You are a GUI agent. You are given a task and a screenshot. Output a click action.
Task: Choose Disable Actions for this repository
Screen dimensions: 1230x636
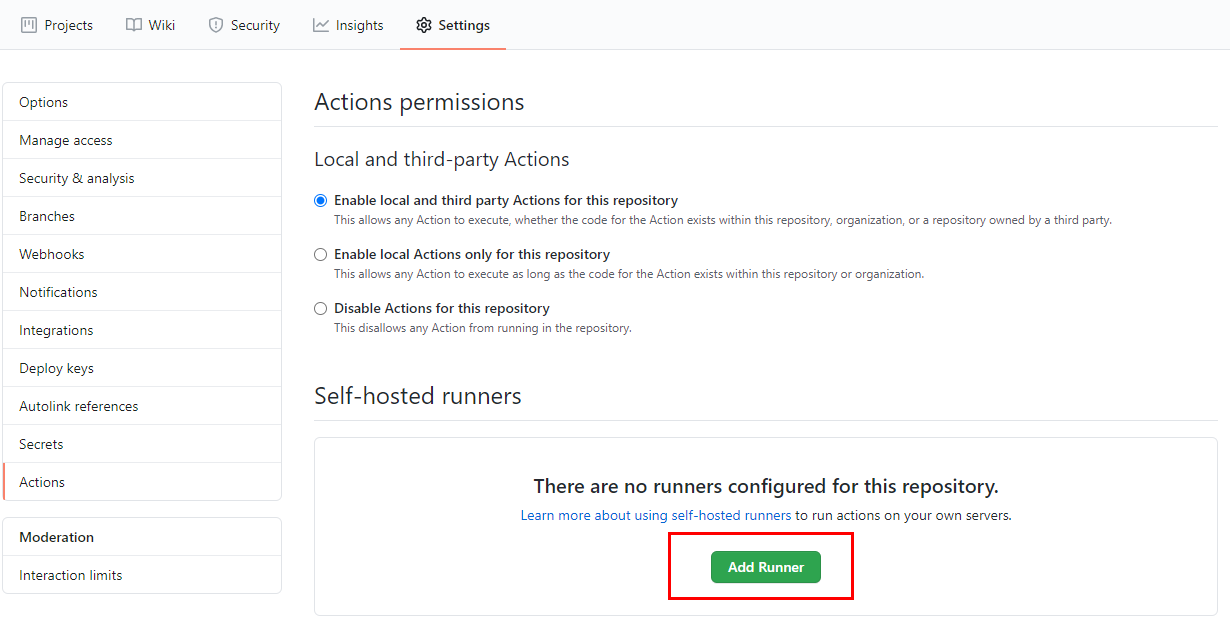[x=321, y=308]
